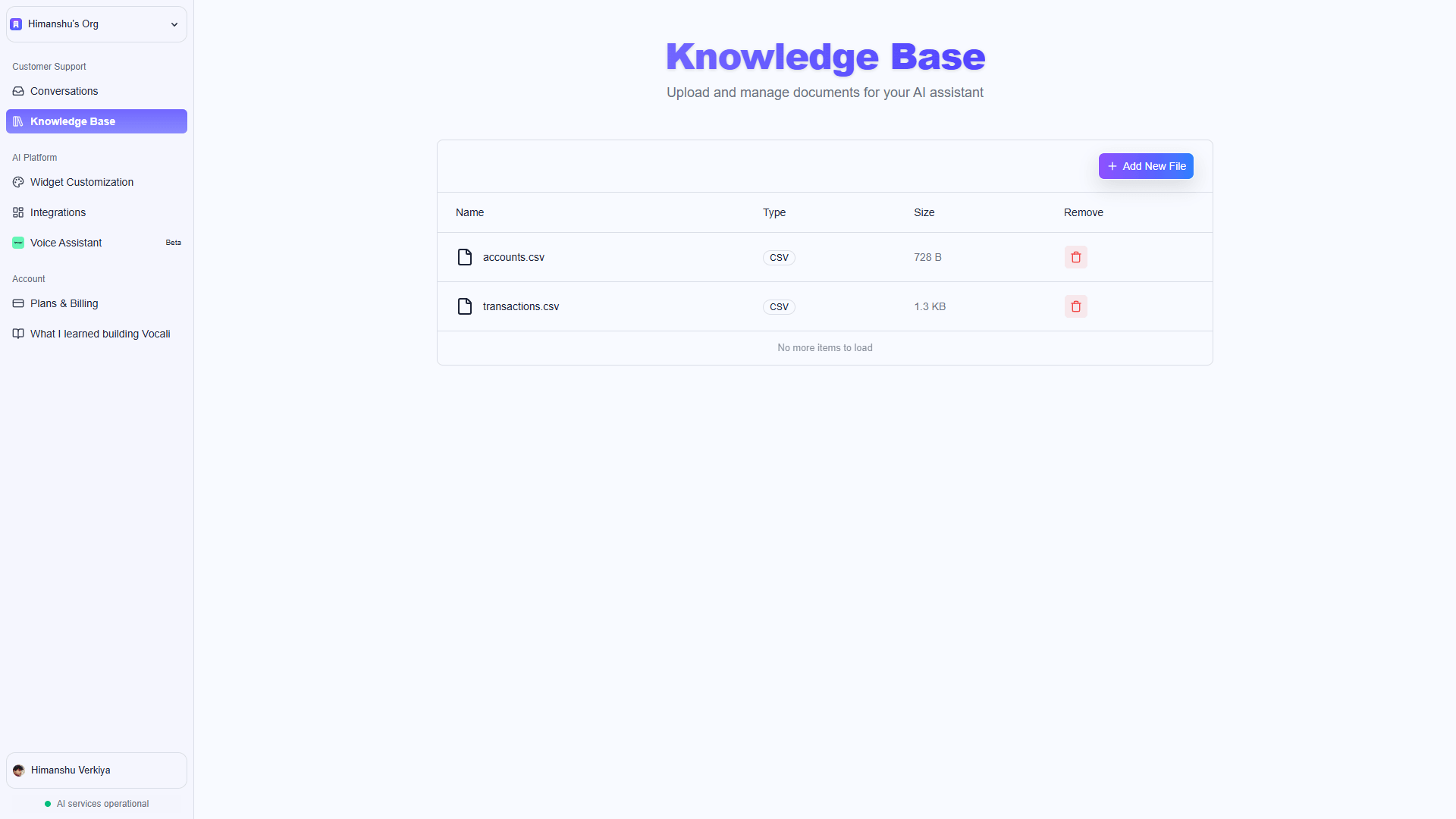
Task: Click the Widget Customization palette icon
Action: click(x=18, y=182)
